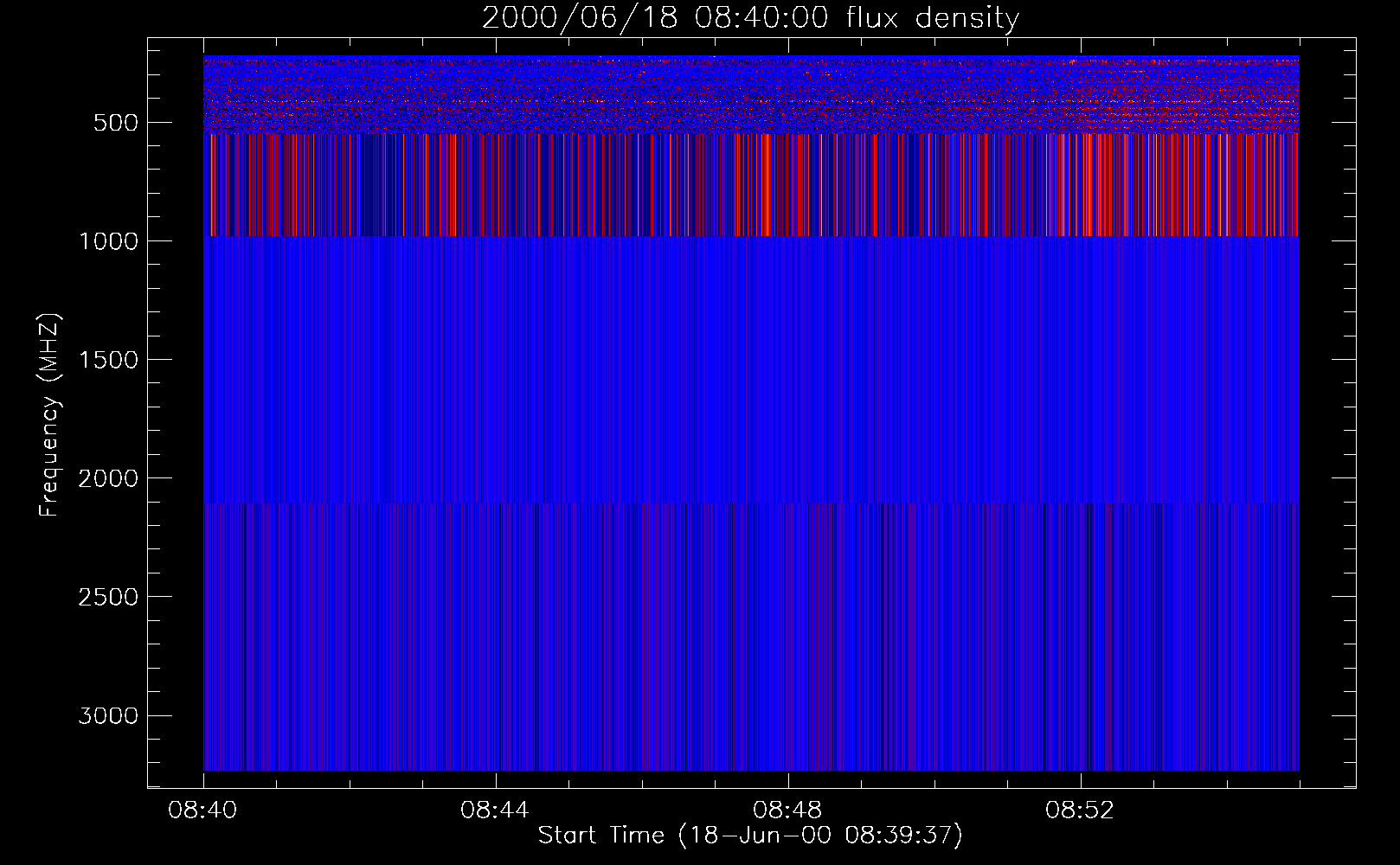Select the 2000 frequency tick label
This screenshot has width=1400, height=865.
coord(108,478)
